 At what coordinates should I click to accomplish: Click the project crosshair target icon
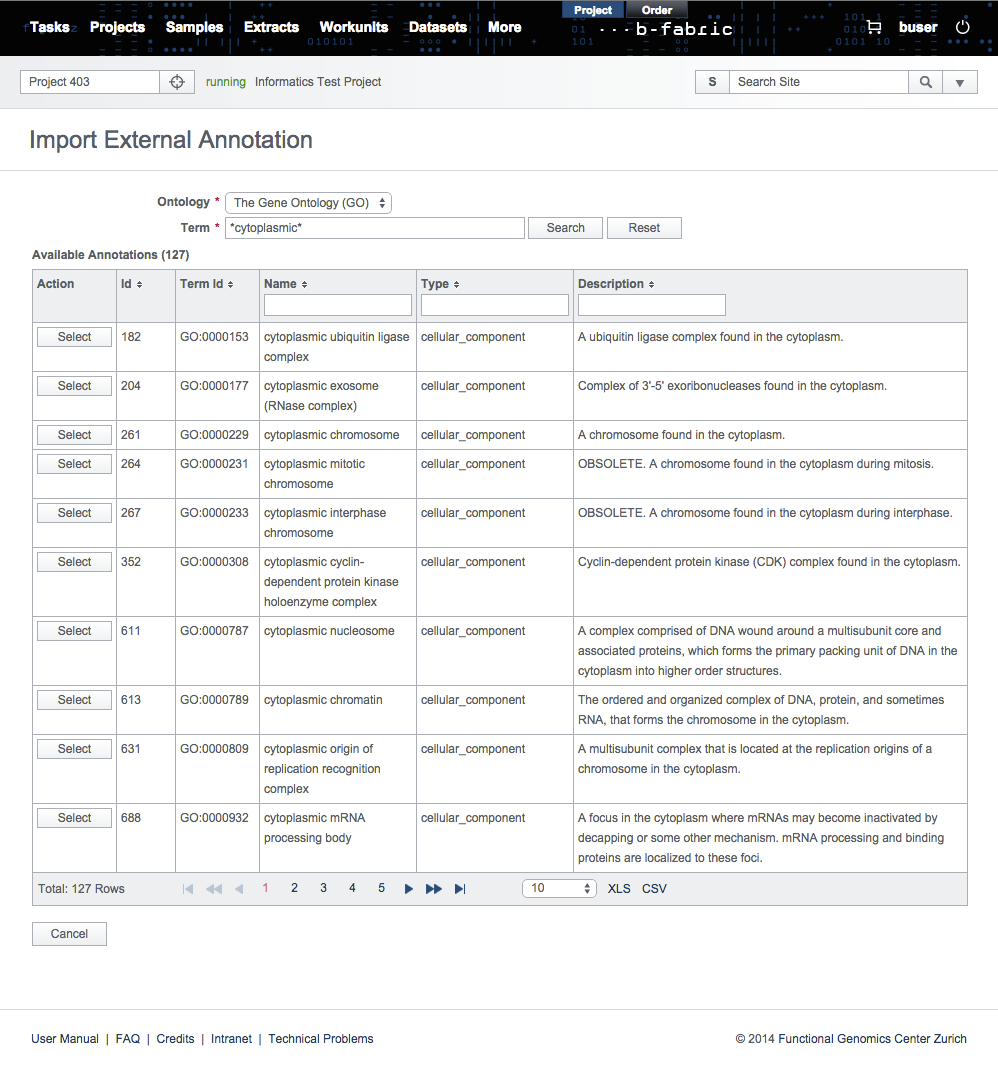tap(177, 82)
